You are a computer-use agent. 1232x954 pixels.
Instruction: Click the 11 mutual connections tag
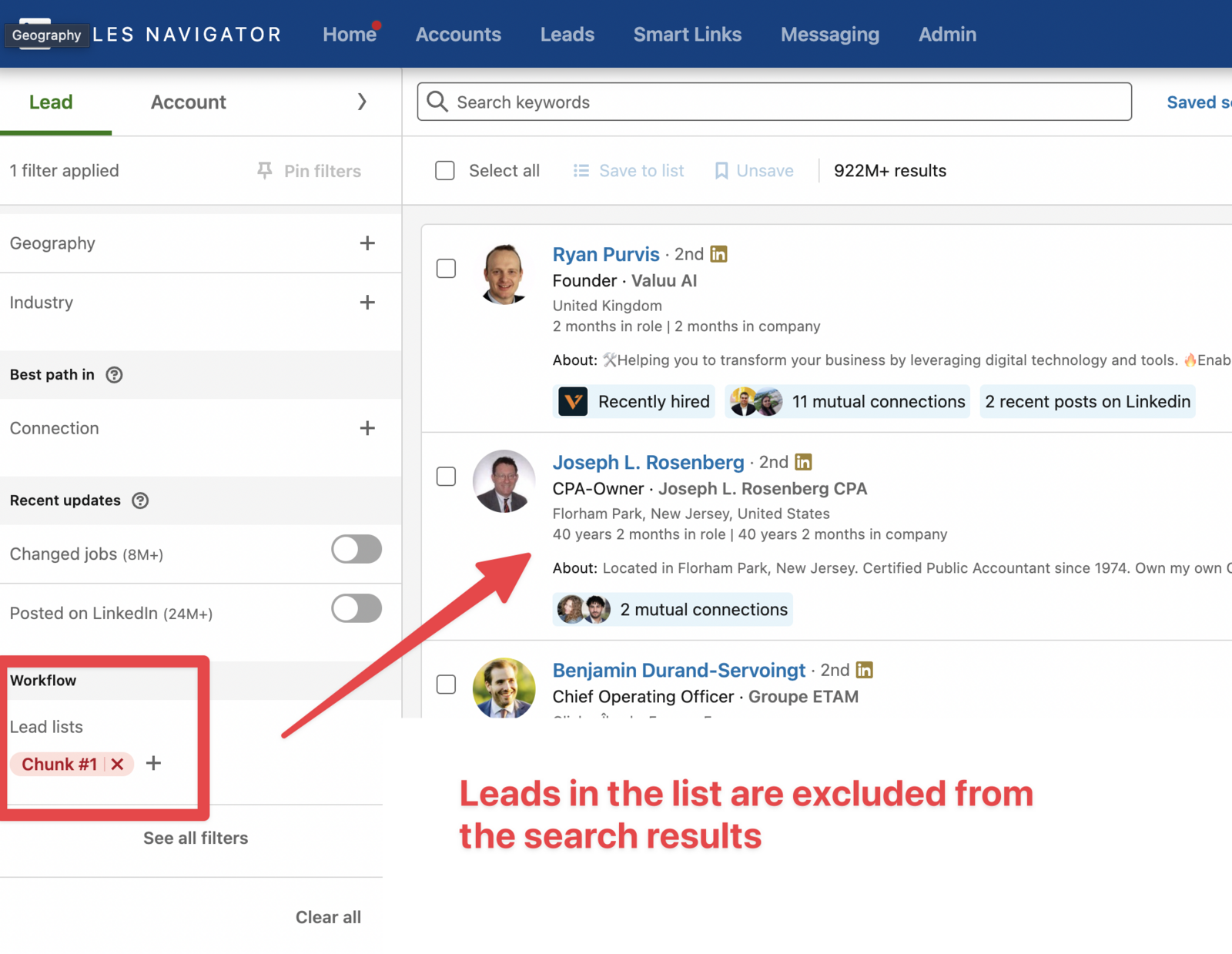point(847,401)
